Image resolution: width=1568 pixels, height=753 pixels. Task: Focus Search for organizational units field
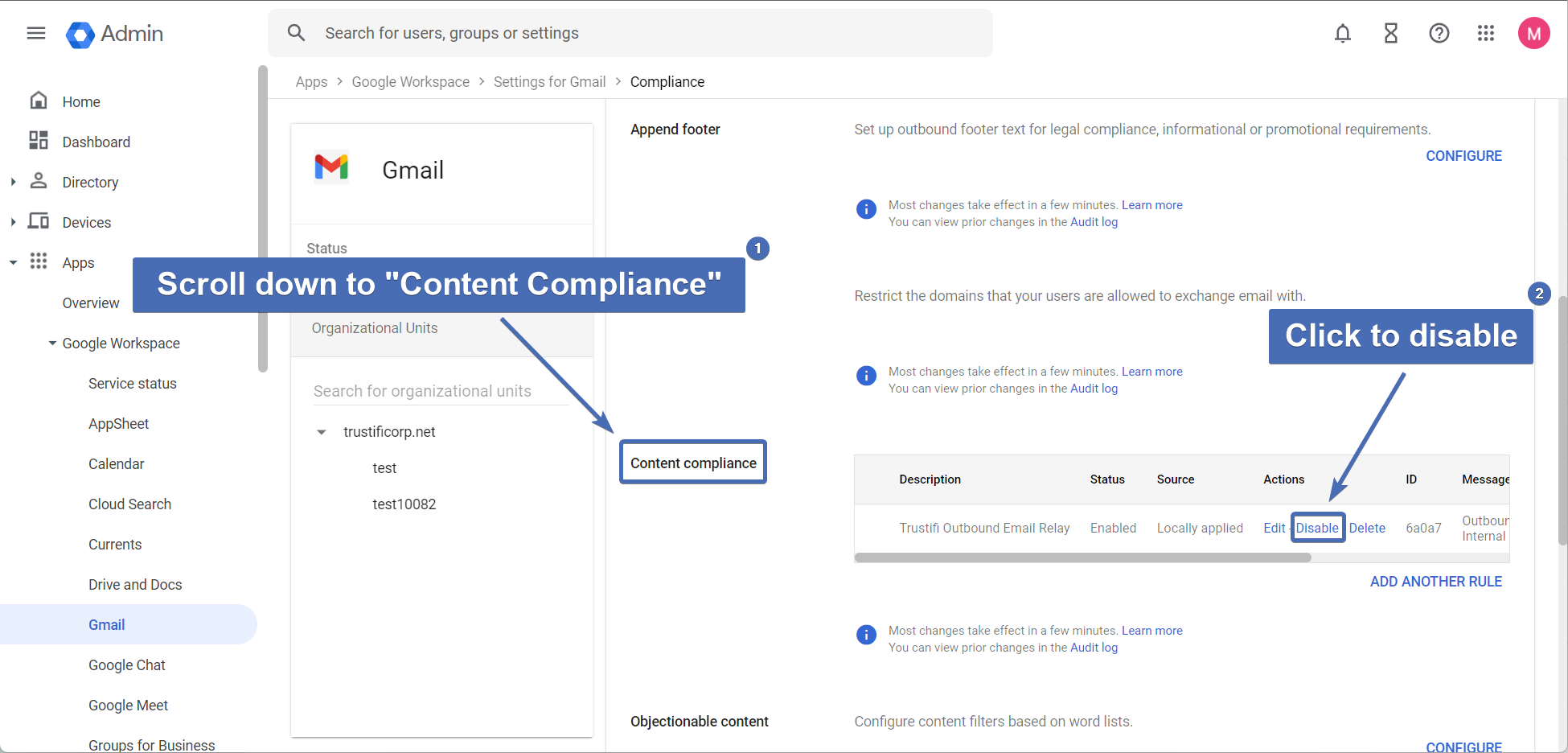441,391
